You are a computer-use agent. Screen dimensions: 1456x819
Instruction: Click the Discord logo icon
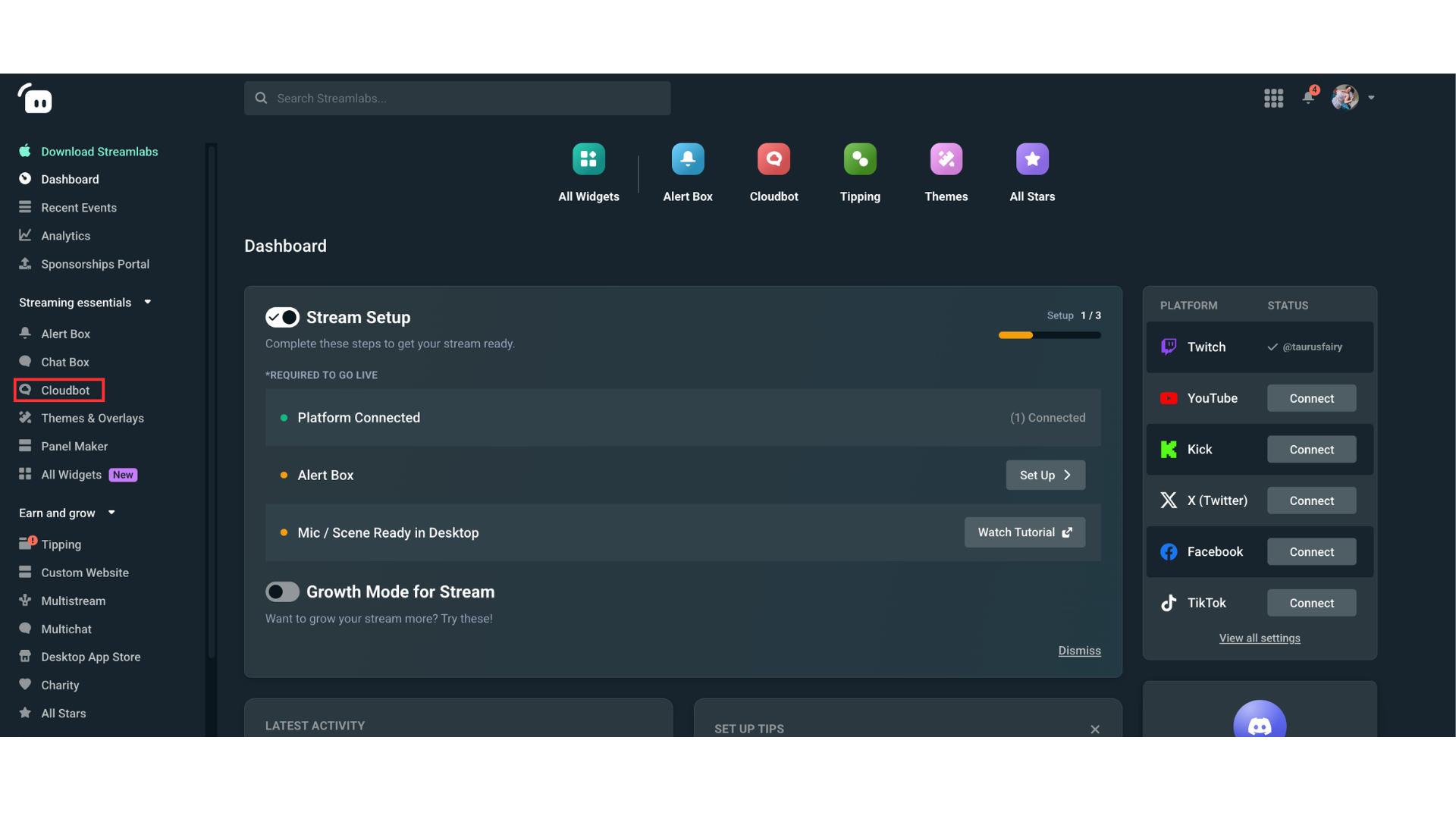point(1260,720)
